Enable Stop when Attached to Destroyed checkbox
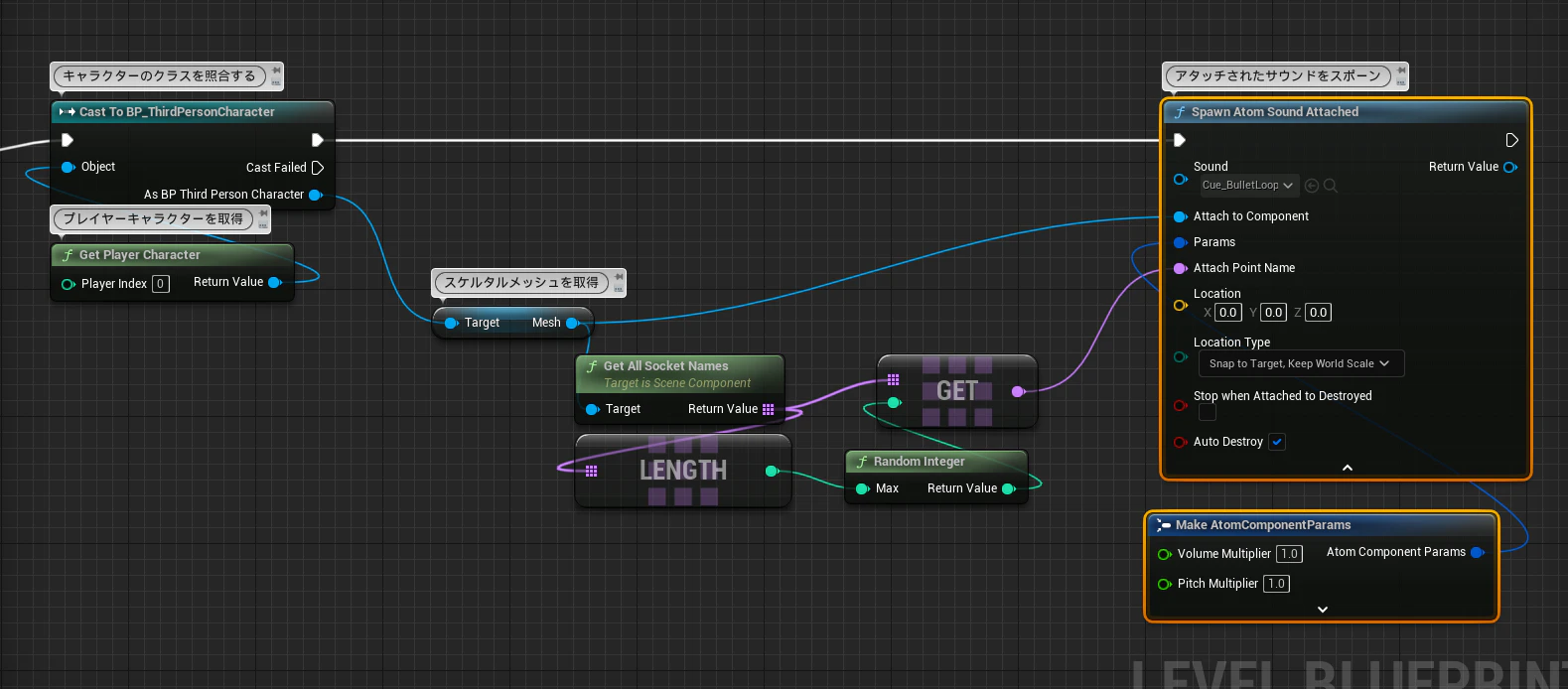The height and width of the screenshot is (689, 1568). 1208,412
